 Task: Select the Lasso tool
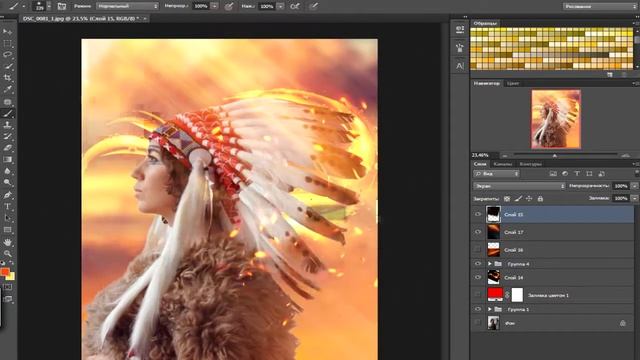[7, 55]
